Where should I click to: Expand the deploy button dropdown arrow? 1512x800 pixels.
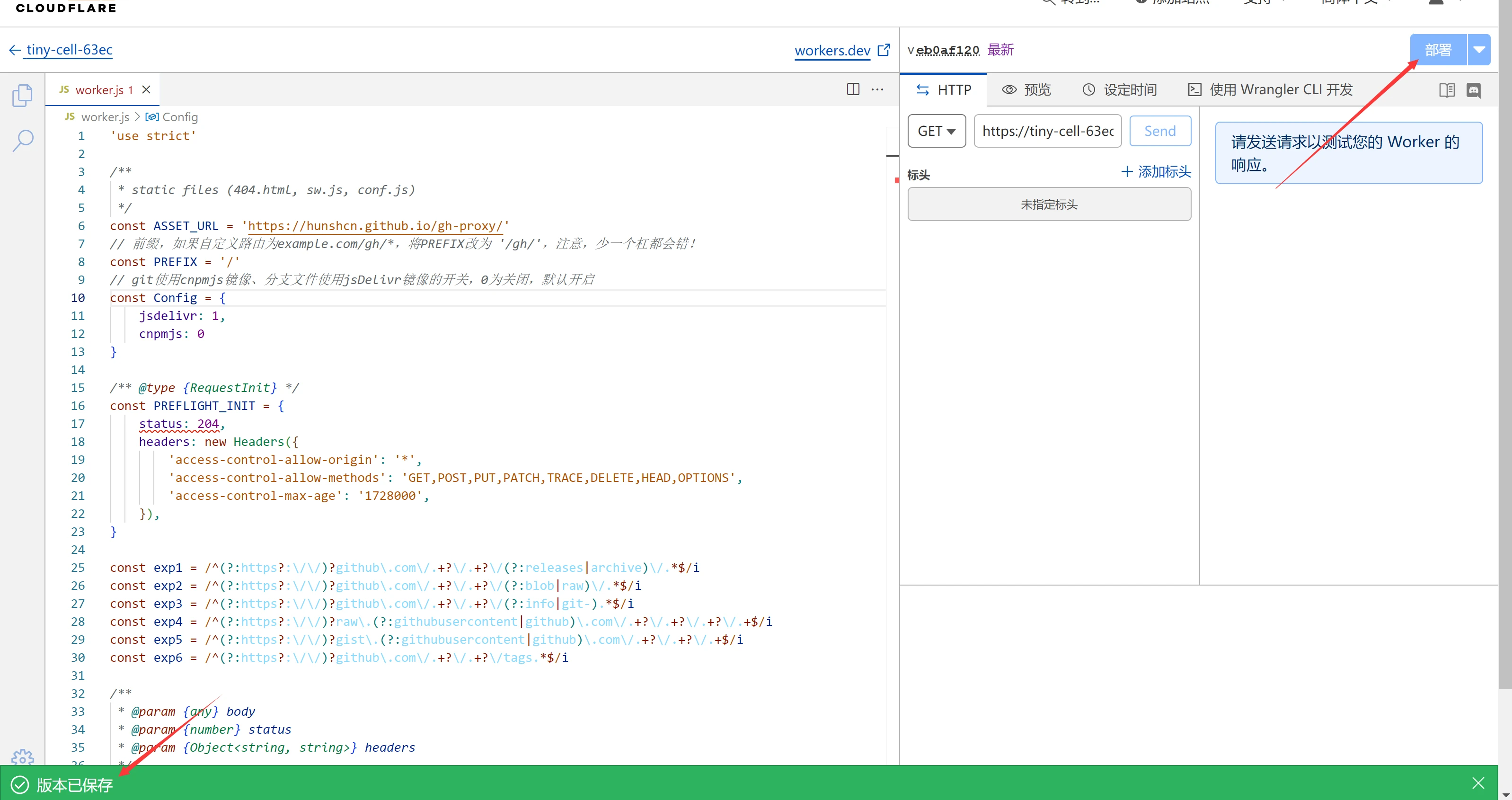(1479, 50)
